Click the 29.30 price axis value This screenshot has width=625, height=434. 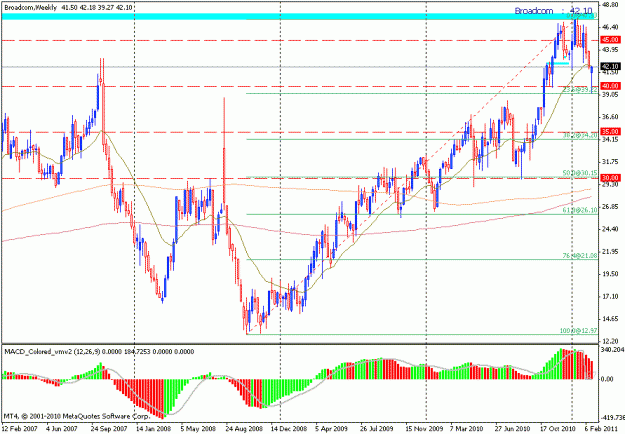[x=611, y=185]
